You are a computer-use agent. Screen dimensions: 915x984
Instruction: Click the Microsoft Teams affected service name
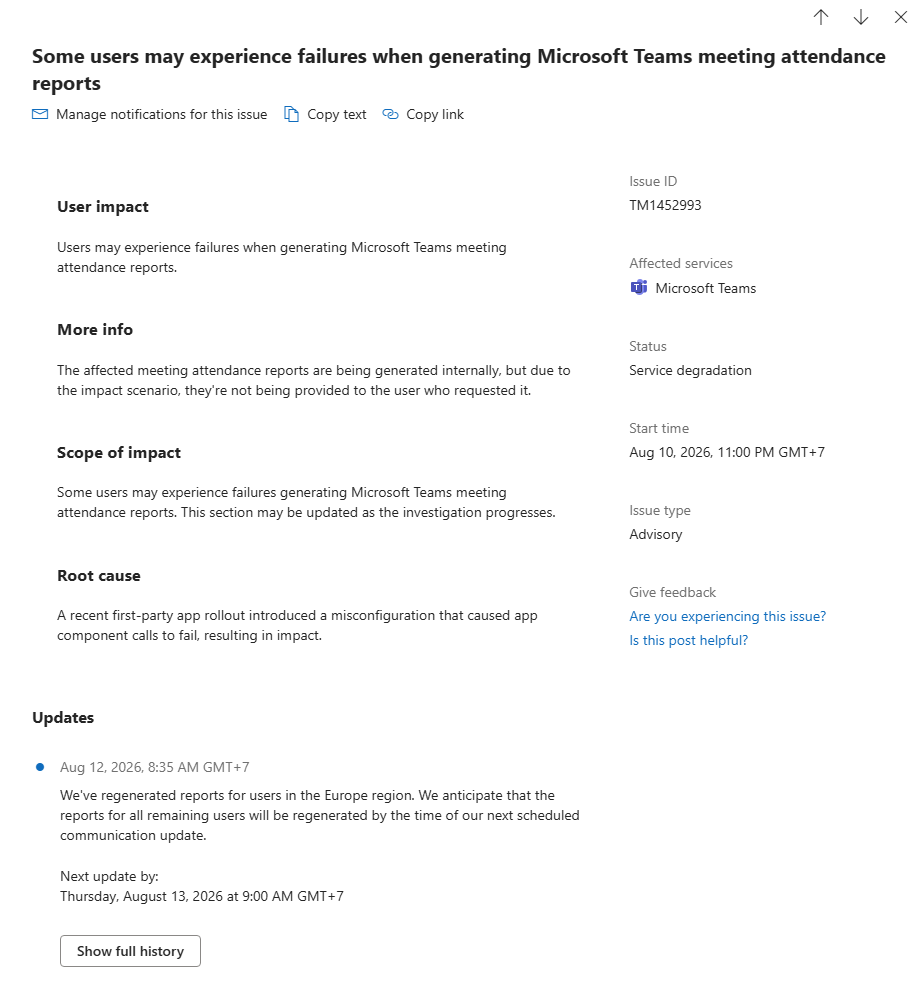click(705, 288)
